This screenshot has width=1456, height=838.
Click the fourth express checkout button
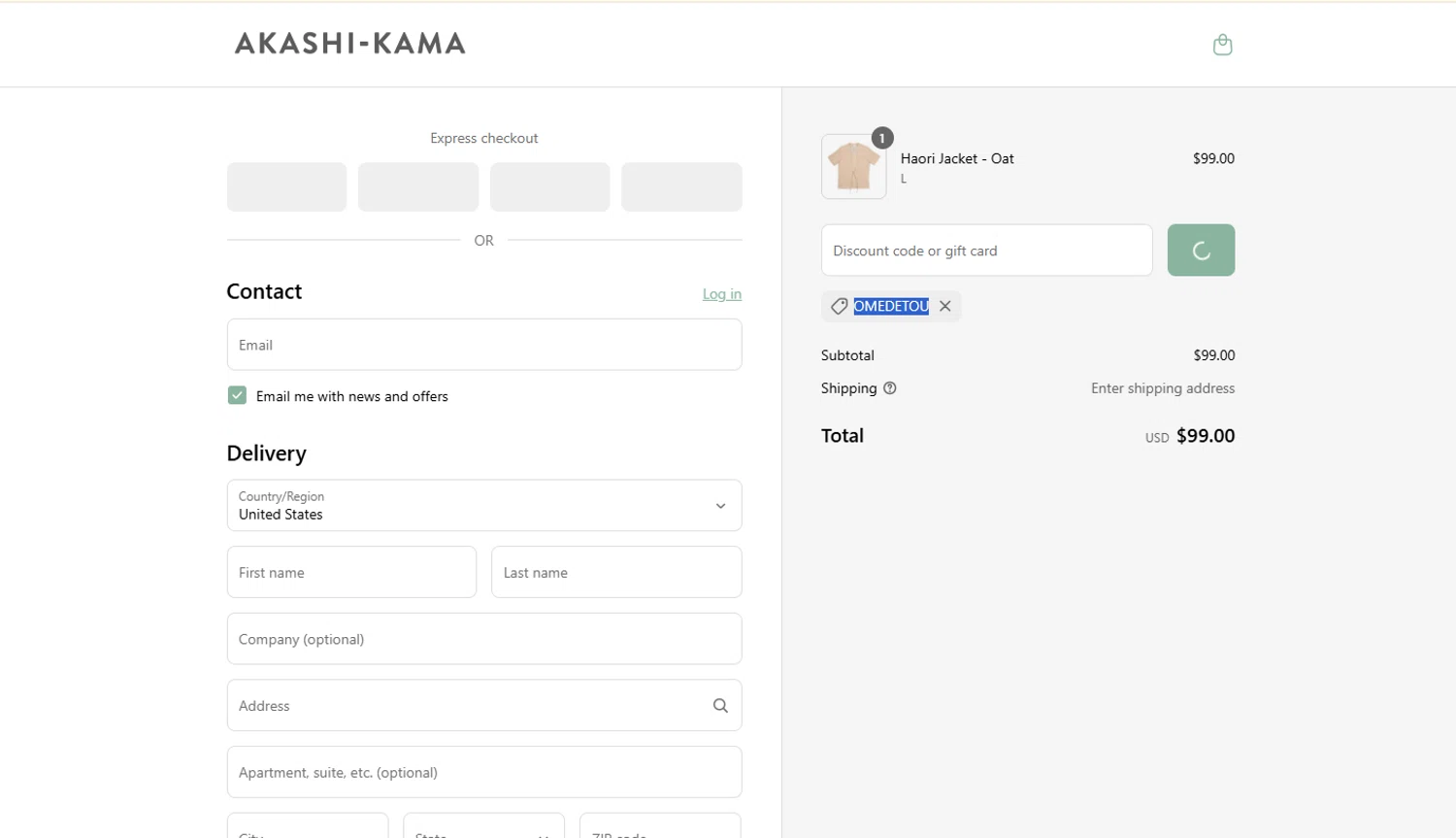[x=681, y=186]
